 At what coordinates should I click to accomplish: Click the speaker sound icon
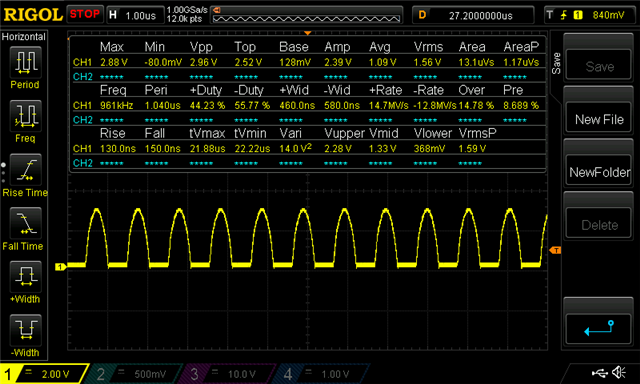(619, 372)
